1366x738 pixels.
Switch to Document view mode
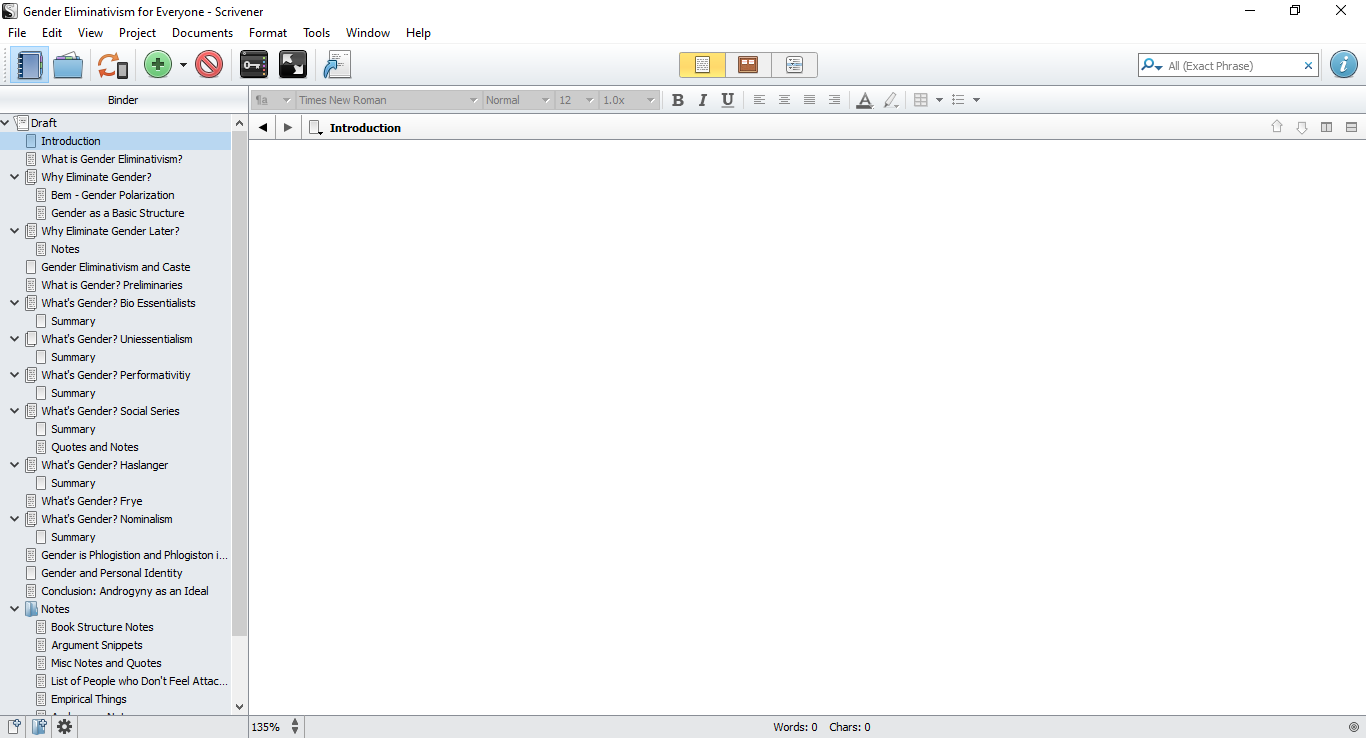702,65
